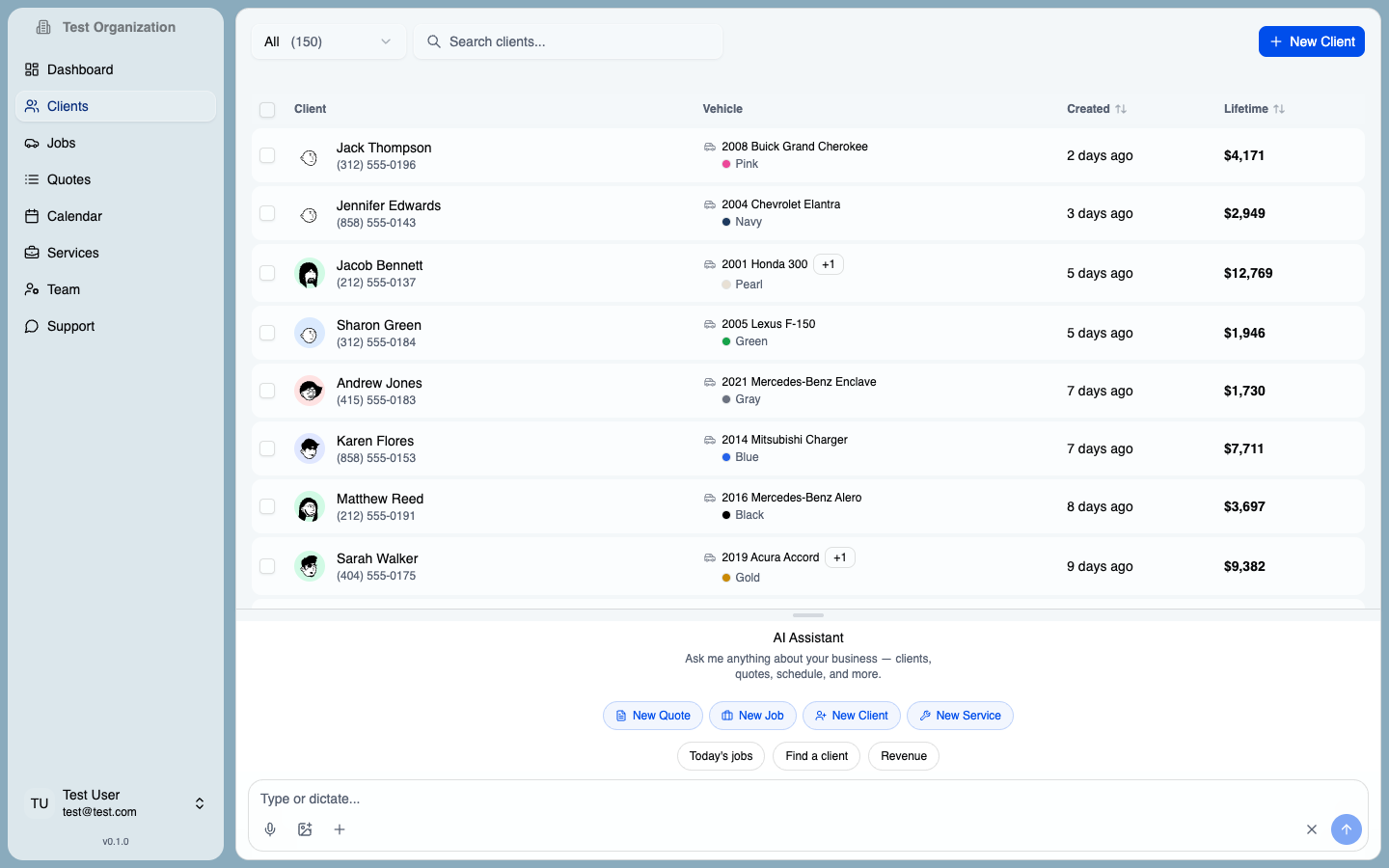Click the Calendar icon in sidebar
The image size is (1389, 868).
click(x=32, y=216)
